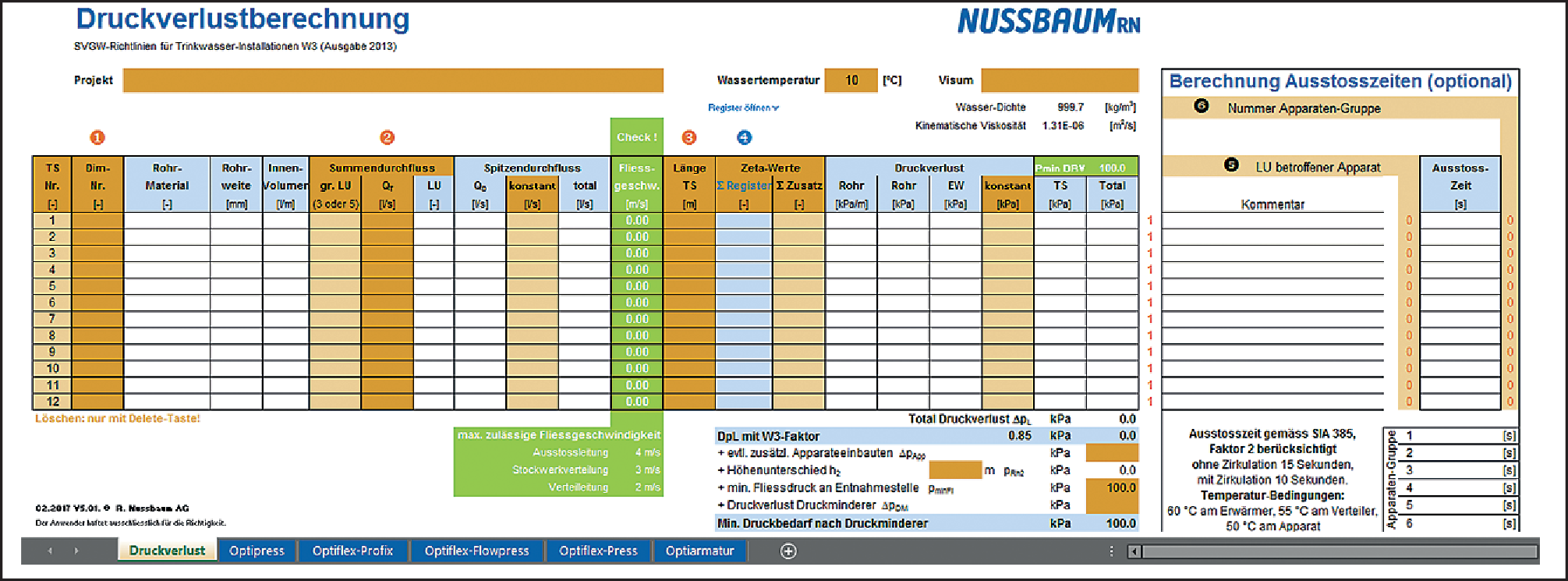Click the previous sheet navigation arrow
The image size is (1568, 581).
50,551
